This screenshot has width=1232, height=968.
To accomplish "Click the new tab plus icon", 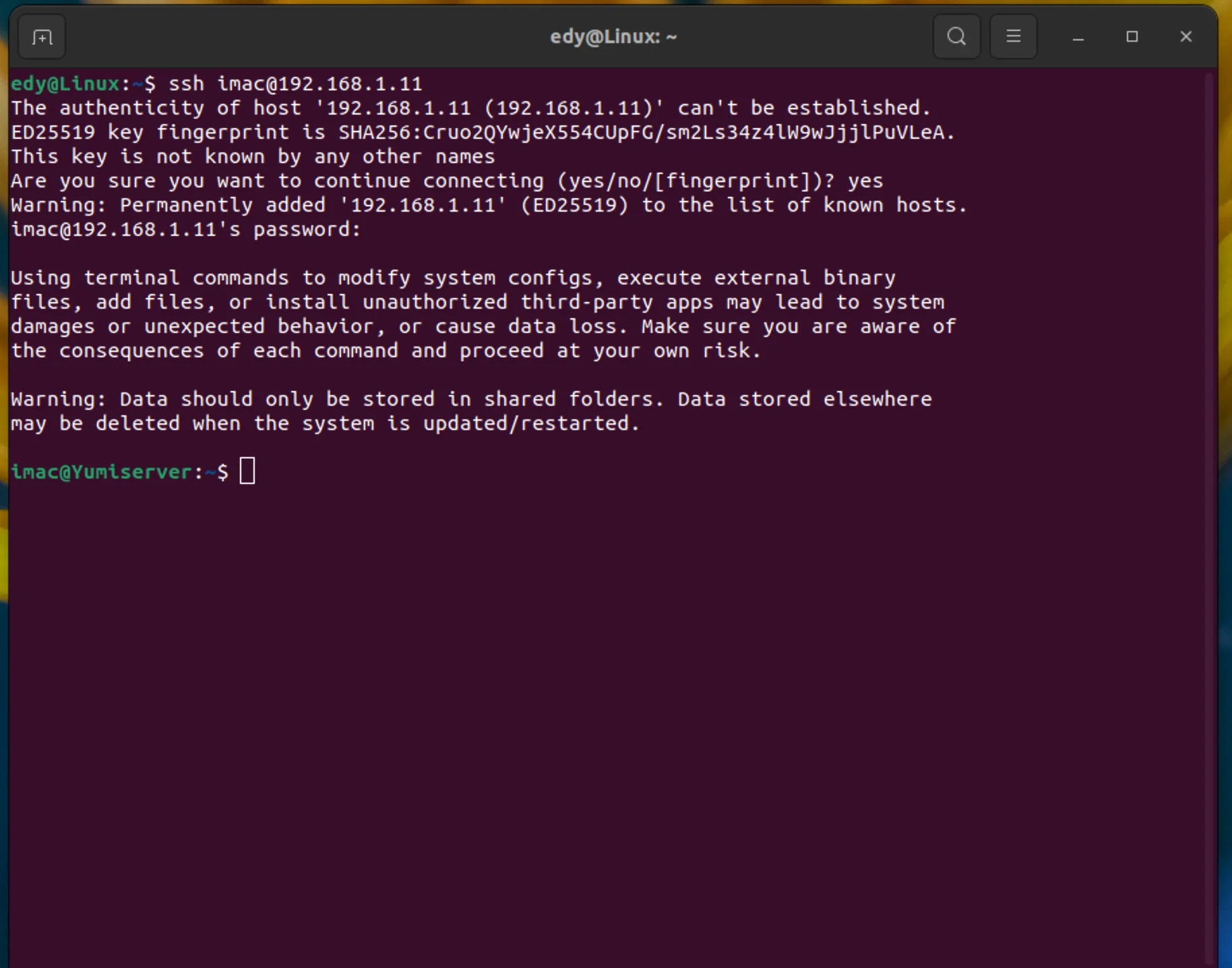I will click(x=41, y=36).
